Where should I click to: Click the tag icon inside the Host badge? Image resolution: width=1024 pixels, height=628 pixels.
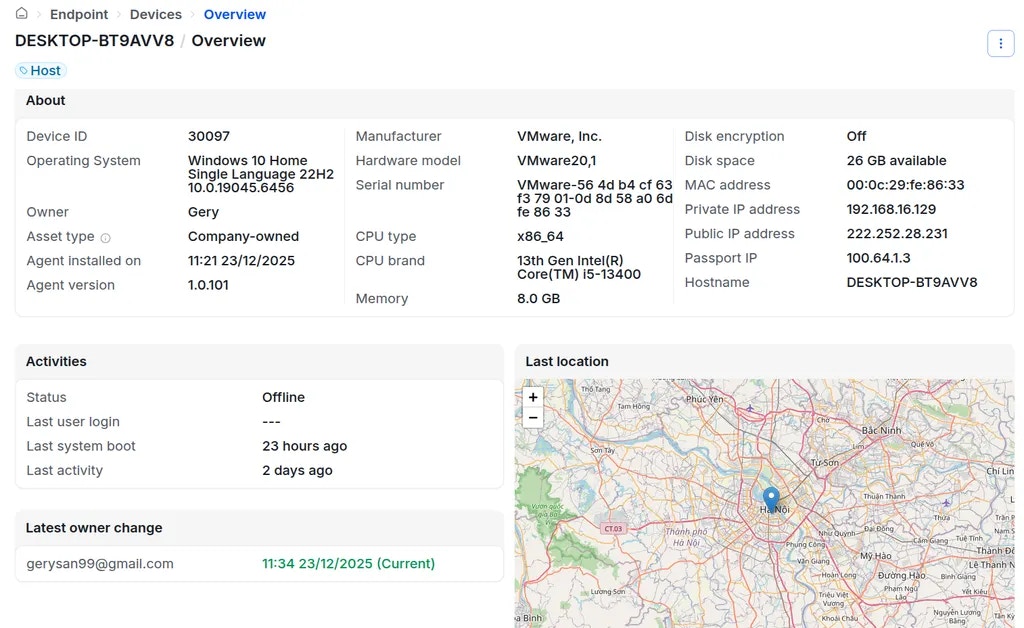26,70
